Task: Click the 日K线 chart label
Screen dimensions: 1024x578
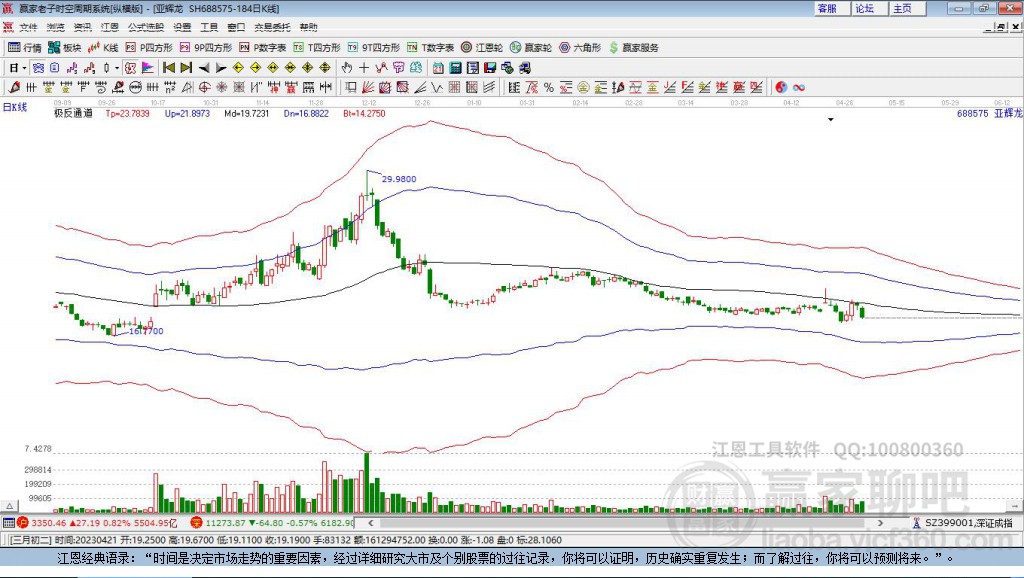Action: point(15,107)
